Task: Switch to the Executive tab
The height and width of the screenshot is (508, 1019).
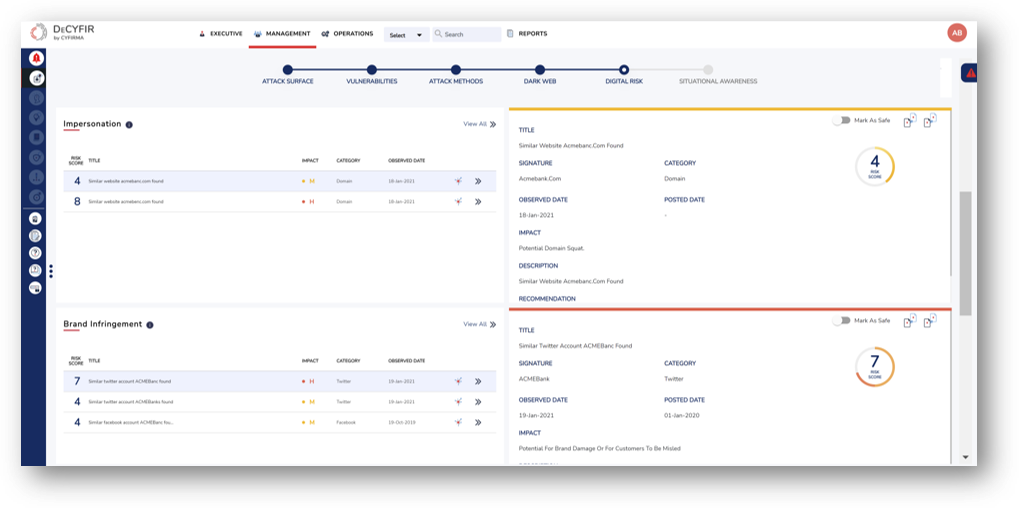Action: 221,34
